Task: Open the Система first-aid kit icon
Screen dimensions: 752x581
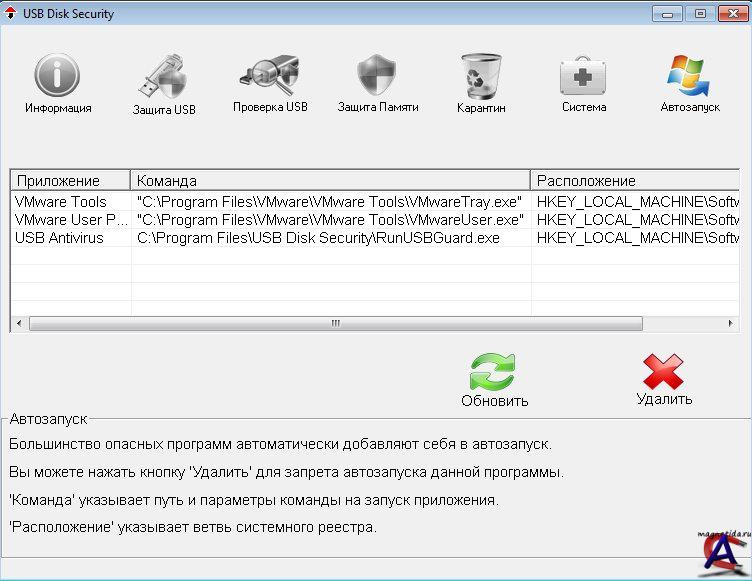Action: click(583, 77)
